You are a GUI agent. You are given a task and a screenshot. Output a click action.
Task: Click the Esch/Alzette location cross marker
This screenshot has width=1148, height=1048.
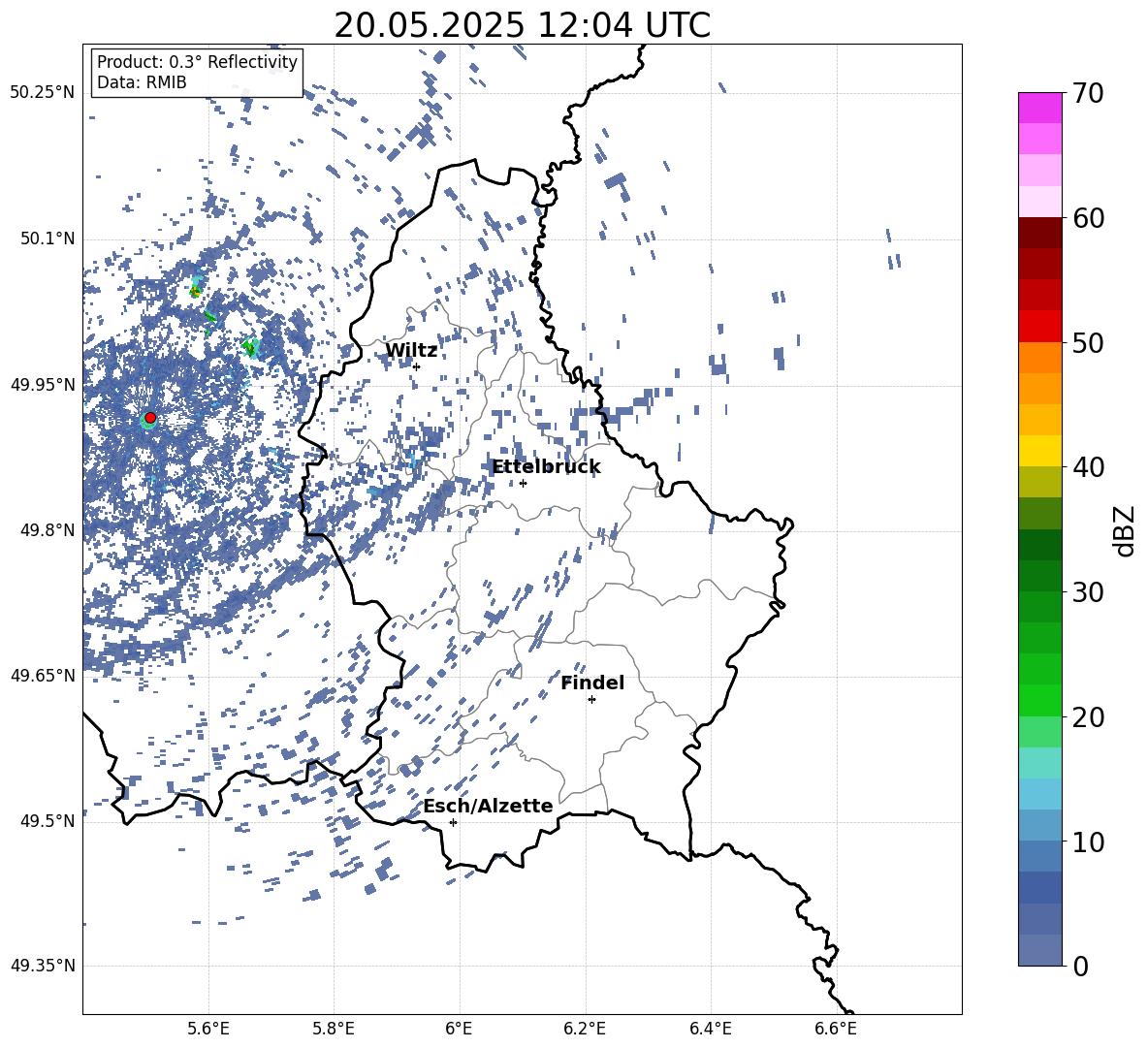(453, 822)
